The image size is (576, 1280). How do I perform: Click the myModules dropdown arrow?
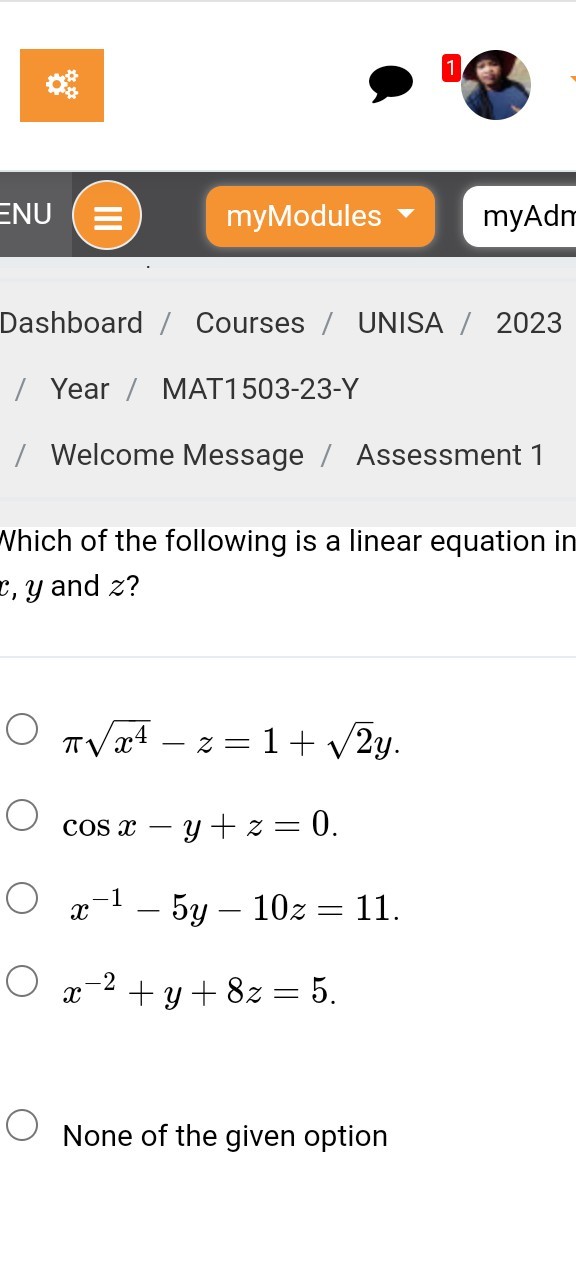[405, 214]
